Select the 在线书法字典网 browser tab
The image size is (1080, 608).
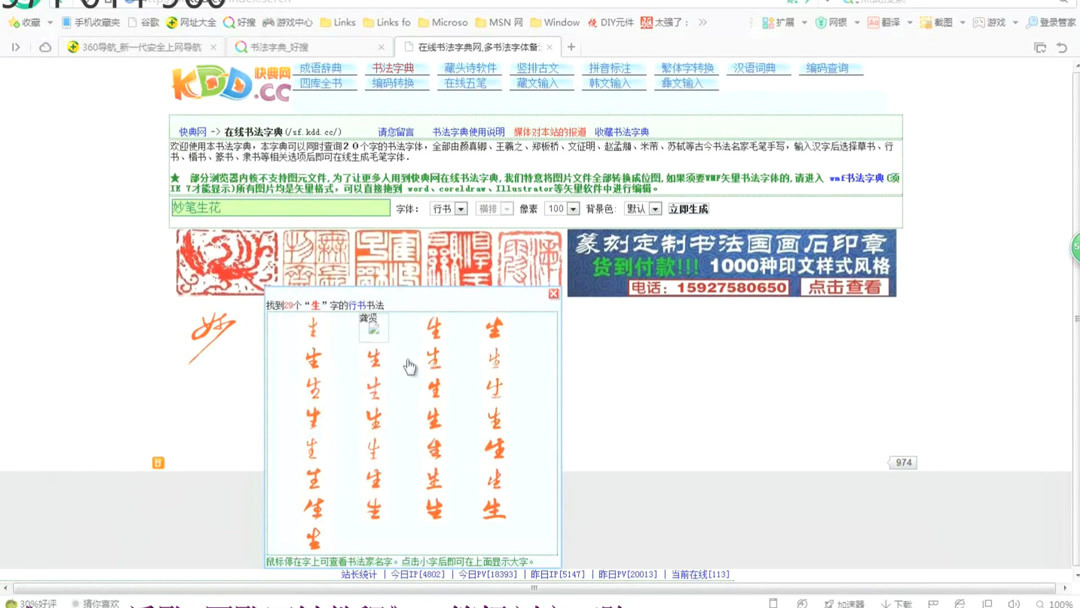(x=470, y=46)
